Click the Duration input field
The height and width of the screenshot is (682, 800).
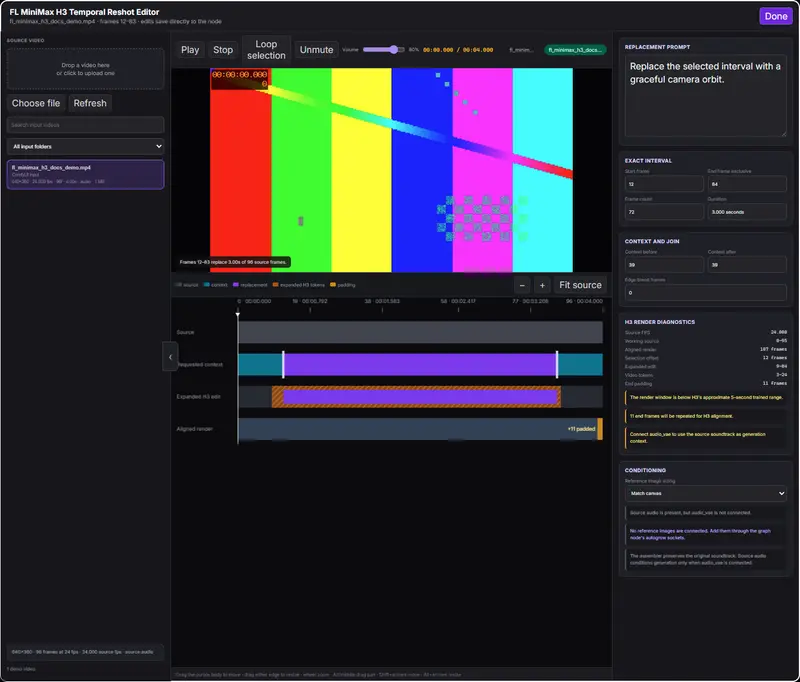coord(747,212)
